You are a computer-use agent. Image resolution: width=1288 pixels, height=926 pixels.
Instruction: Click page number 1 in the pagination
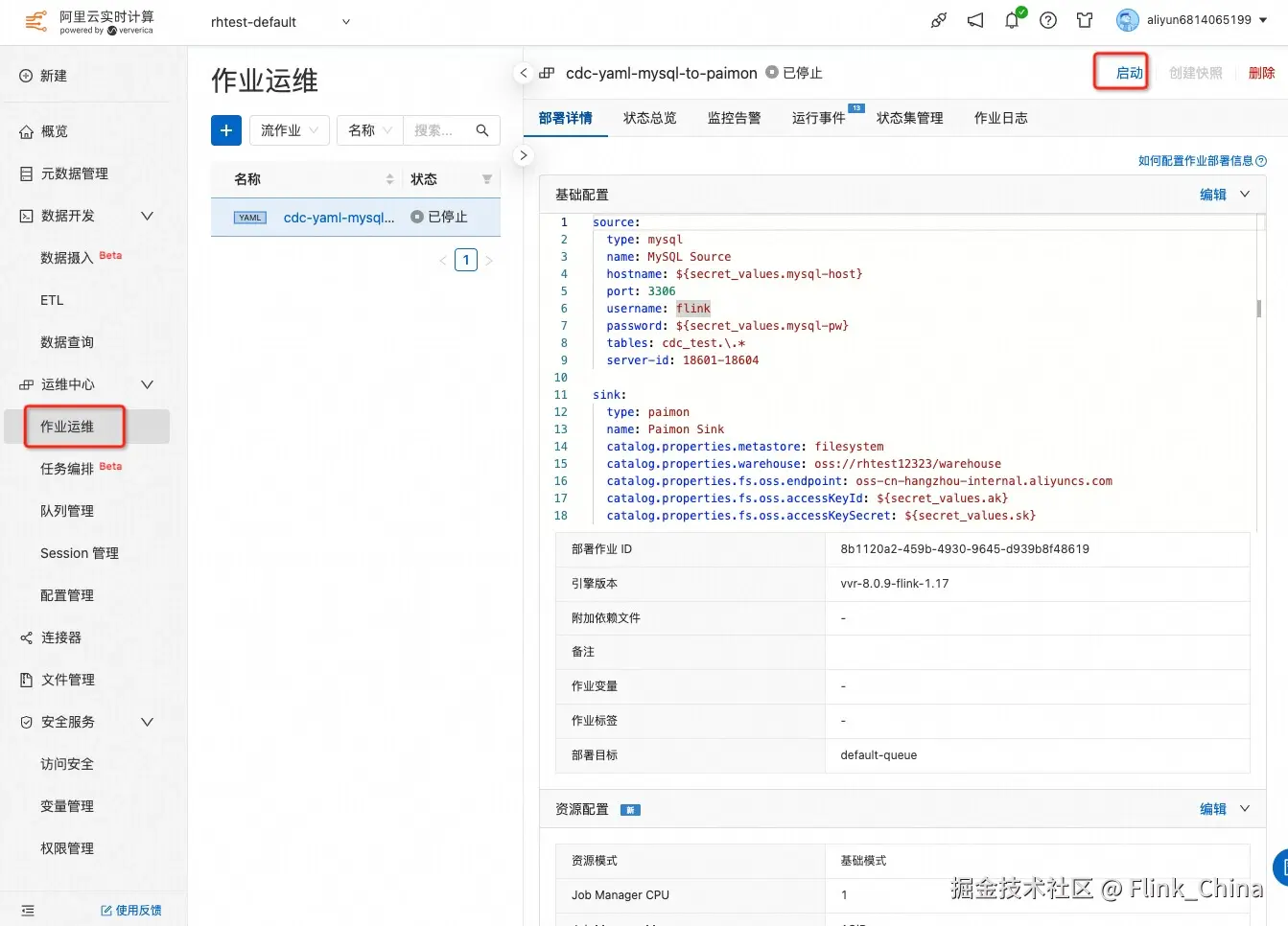point(466,260)
